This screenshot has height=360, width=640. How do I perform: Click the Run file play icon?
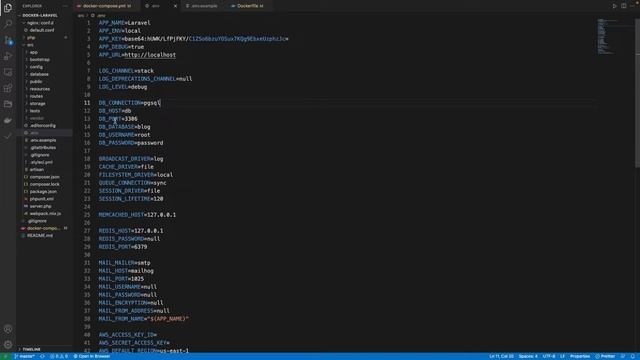(614, 6)
